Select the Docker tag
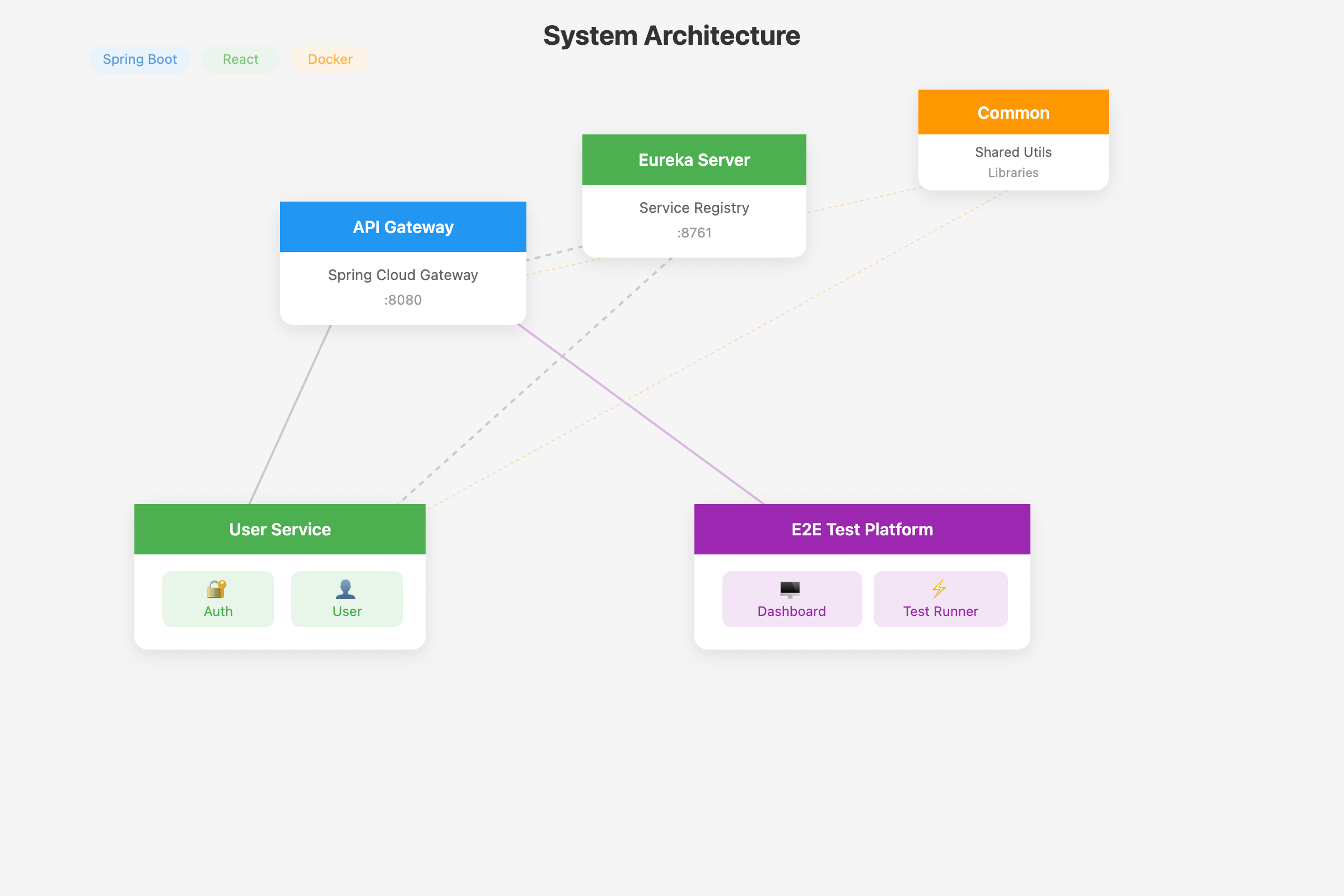Screen dimensions: 1344x896 pos(330,59)
